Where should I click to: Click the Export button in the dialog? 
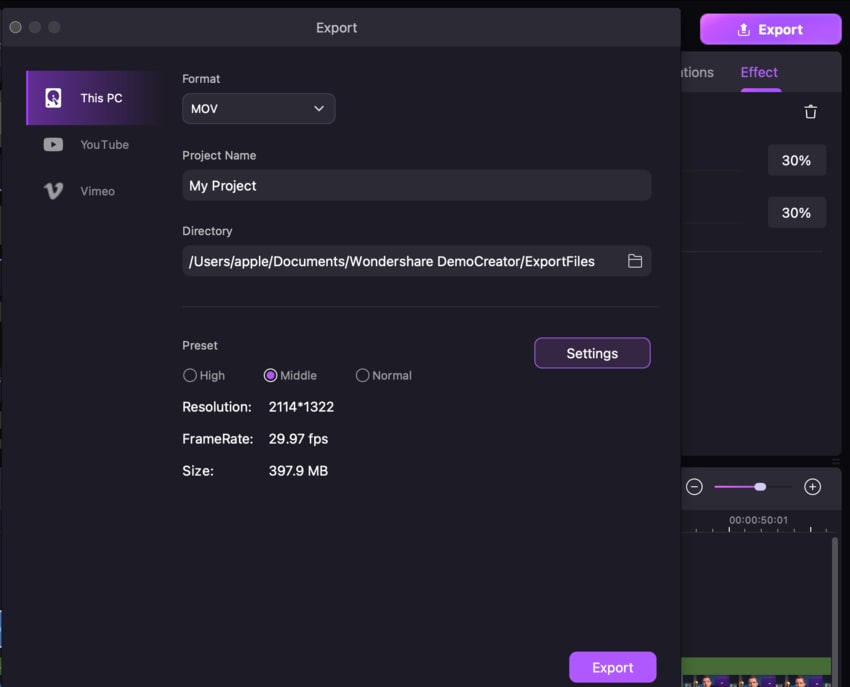613,667
